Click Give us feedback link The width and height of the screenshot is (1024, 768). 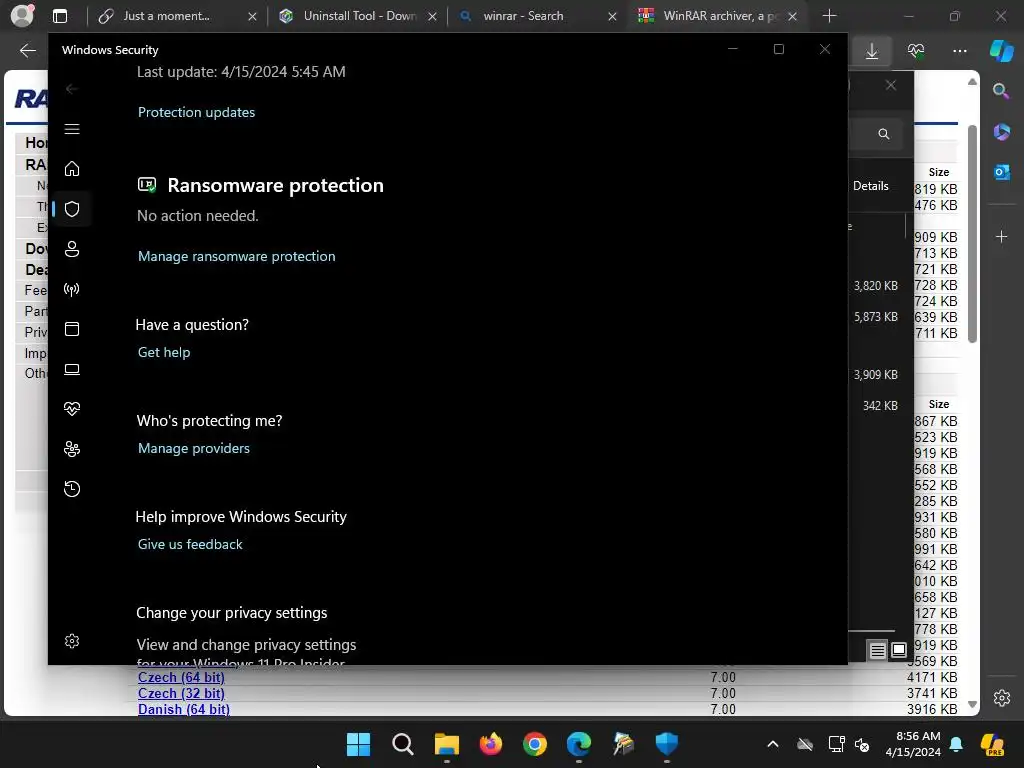pyautogui.click(x=190, y=544)
